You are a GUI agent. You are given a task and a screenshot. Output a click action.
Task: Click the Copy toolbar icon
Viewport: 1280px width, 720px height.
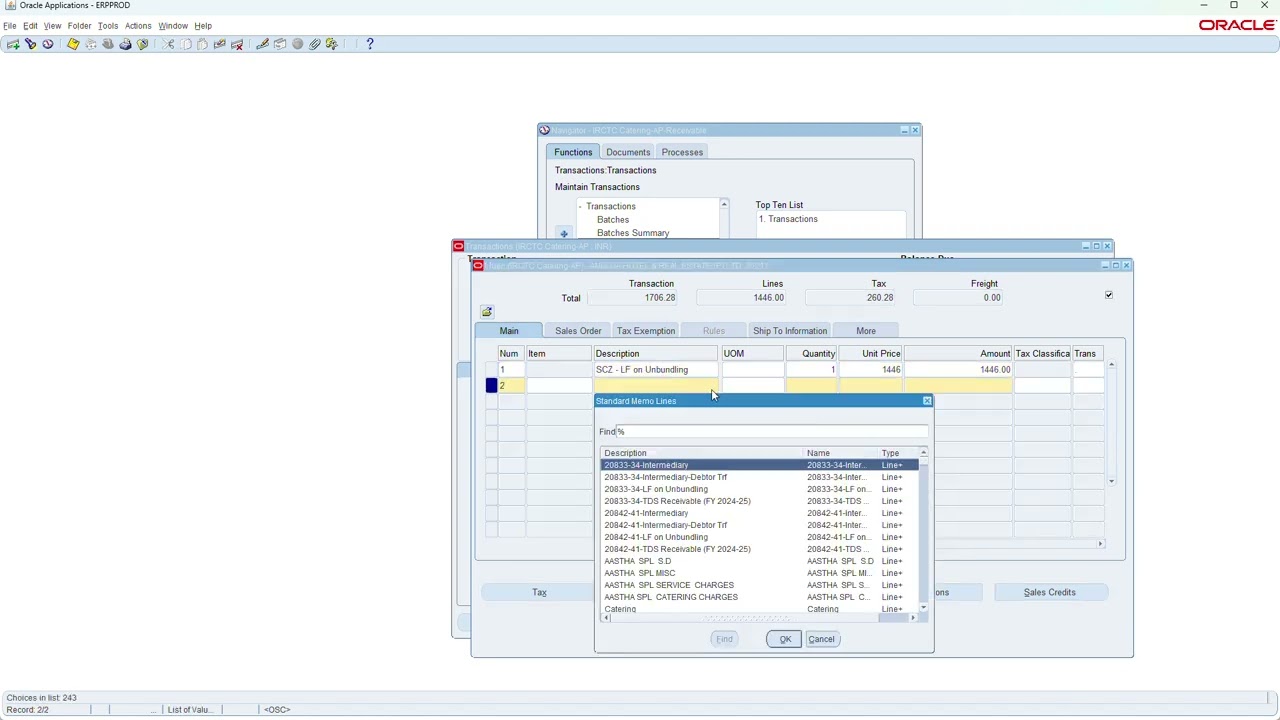(x=186, y=44)
